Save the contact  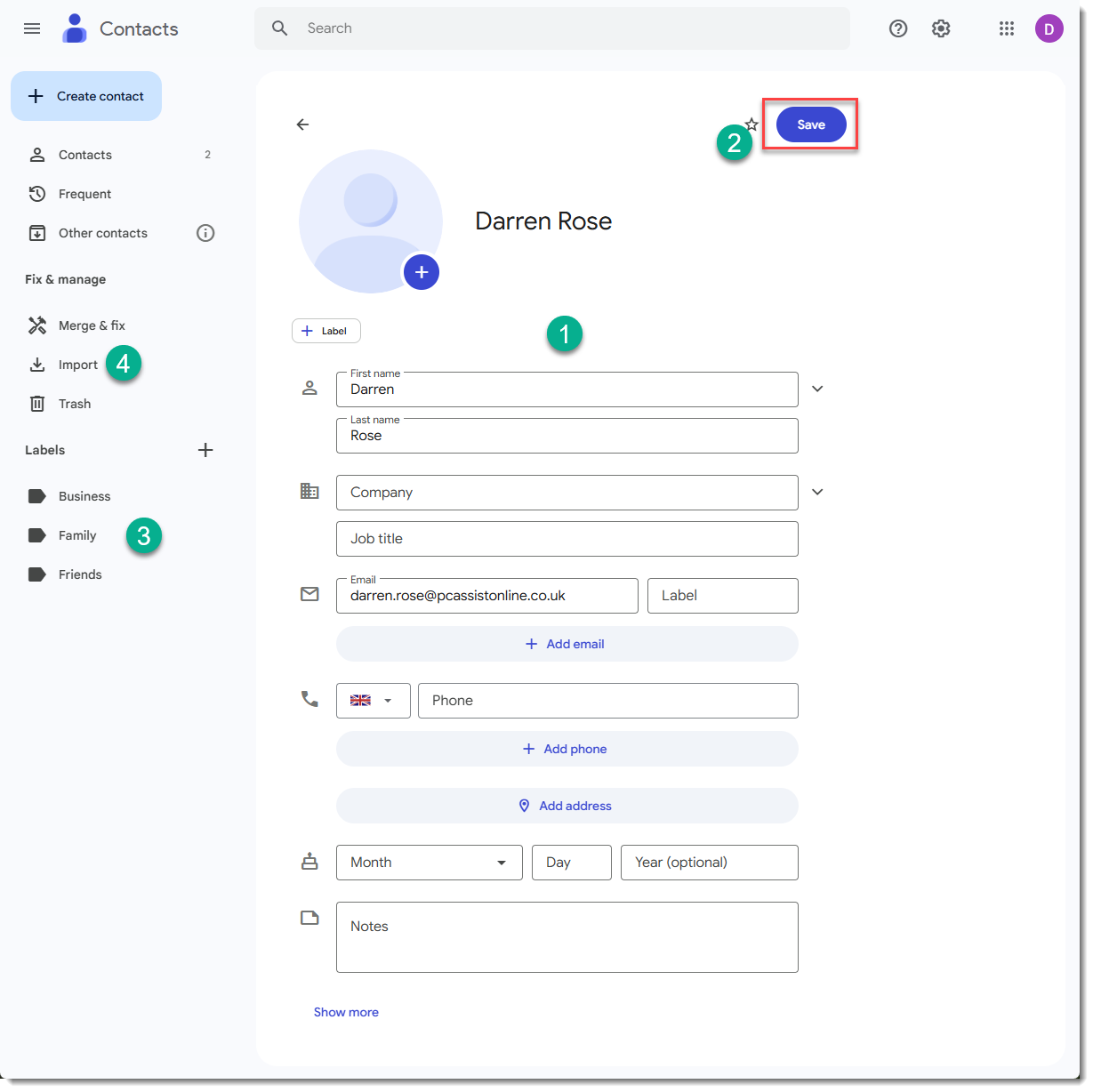pyautogui.click(x=810, y=124)
